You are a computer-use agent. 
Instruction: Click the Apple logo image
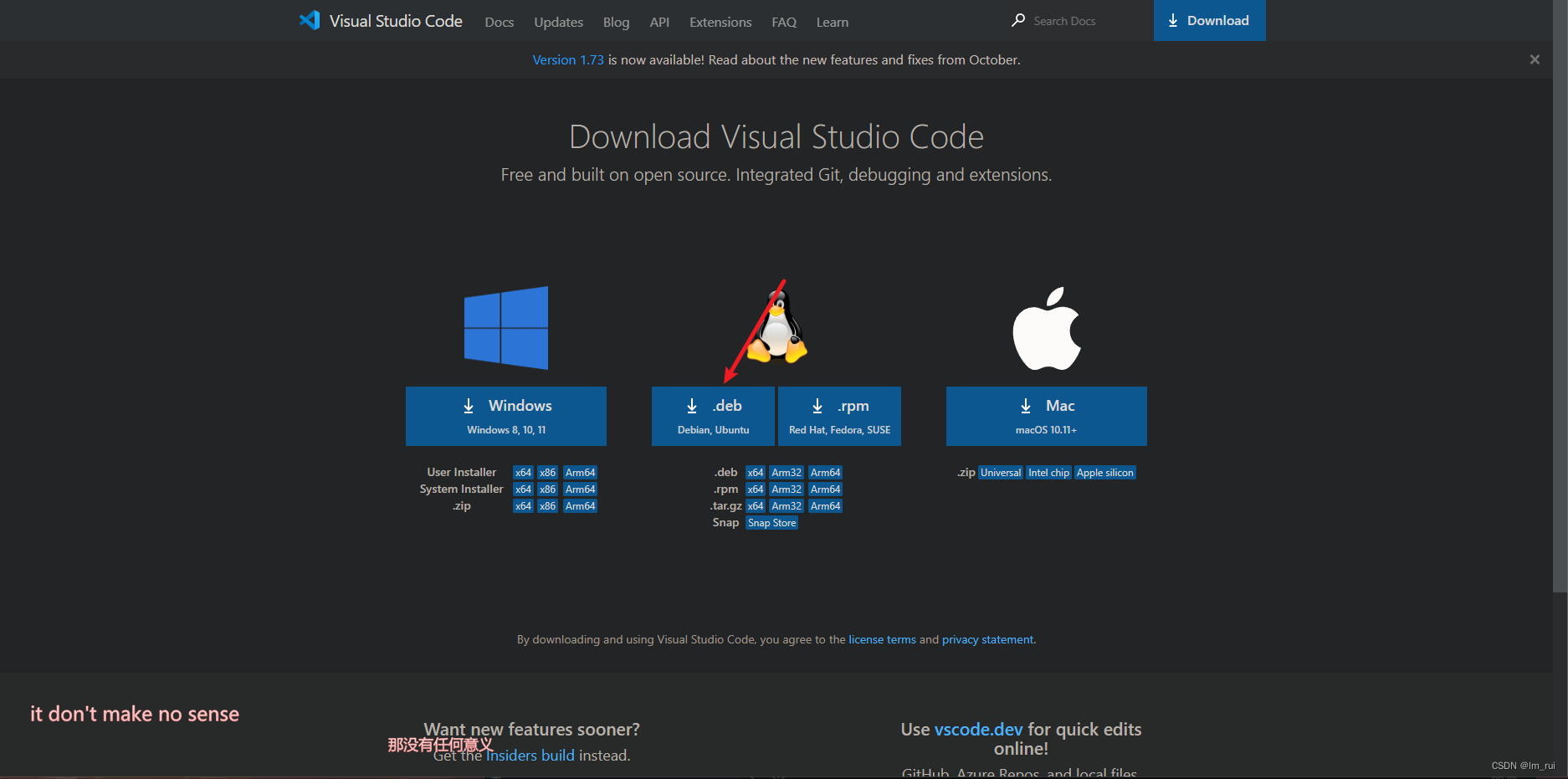1047,328
